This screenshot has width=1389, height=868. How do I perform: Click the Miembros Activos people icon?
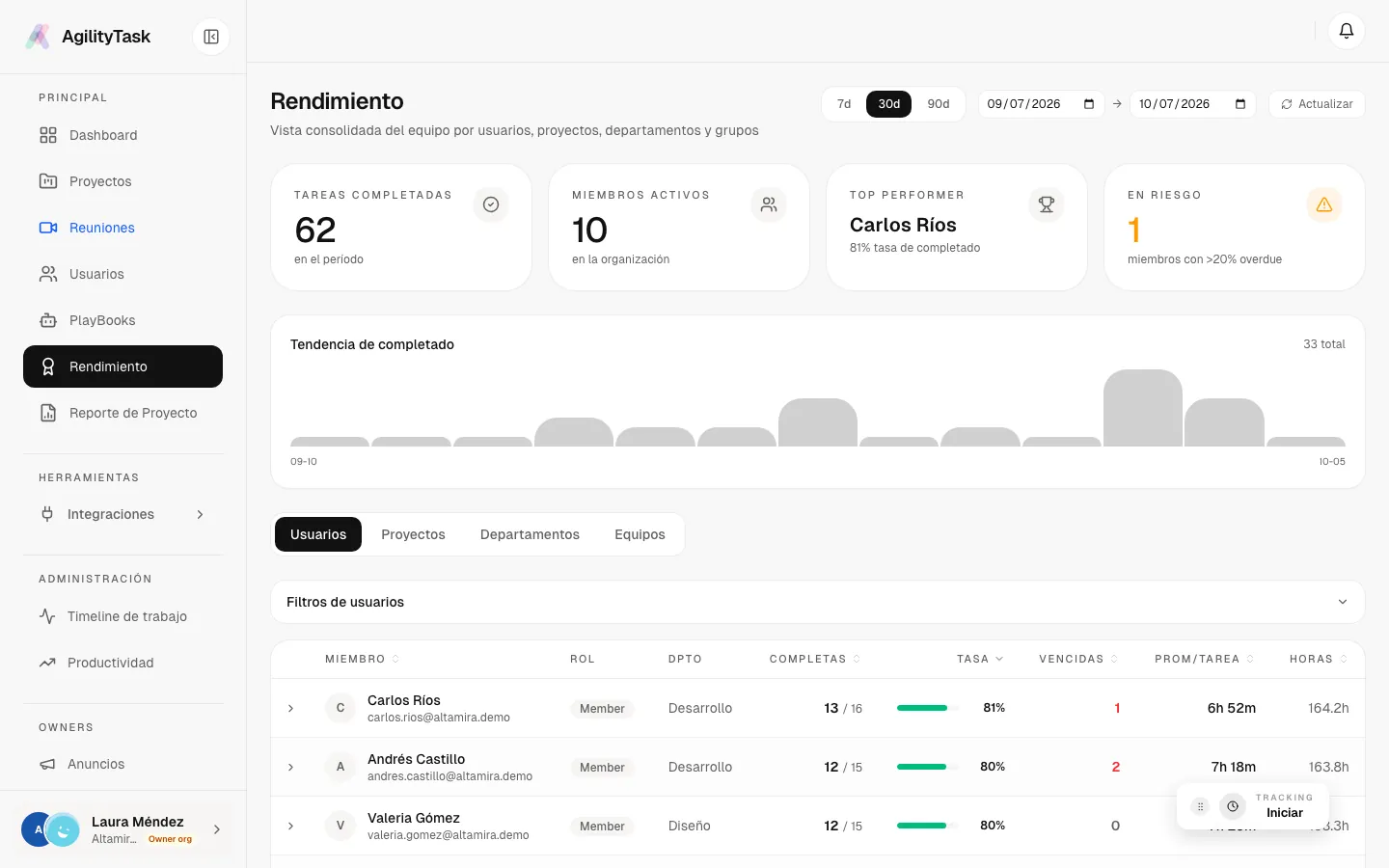click(x=769, y=204)
